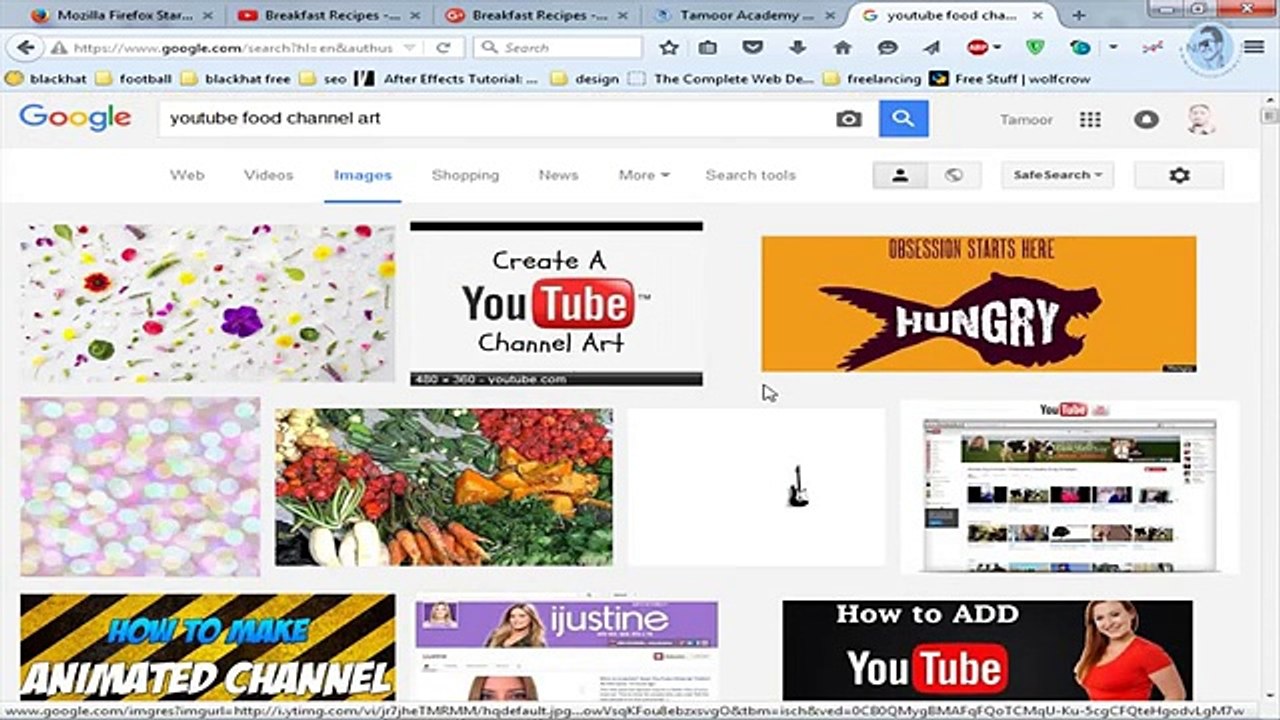The width and height of the screenshot is (1280, 720).
Task: Select the Videos search tab
Action: click(x=269, y=175)
